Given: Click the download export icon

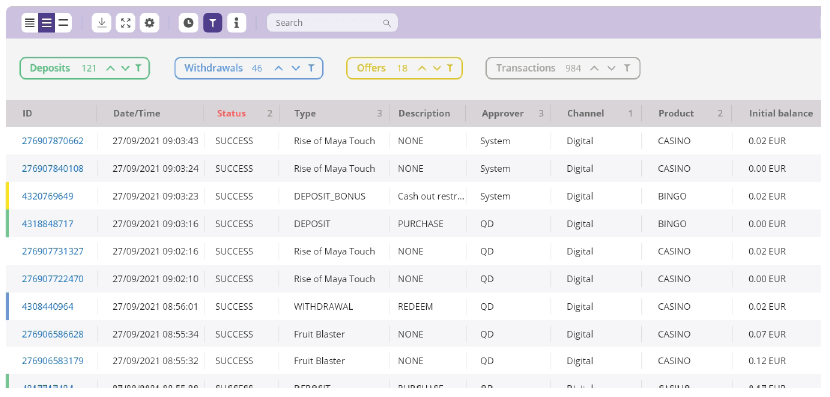Looking at the screenshot, I should pos(102,23).
